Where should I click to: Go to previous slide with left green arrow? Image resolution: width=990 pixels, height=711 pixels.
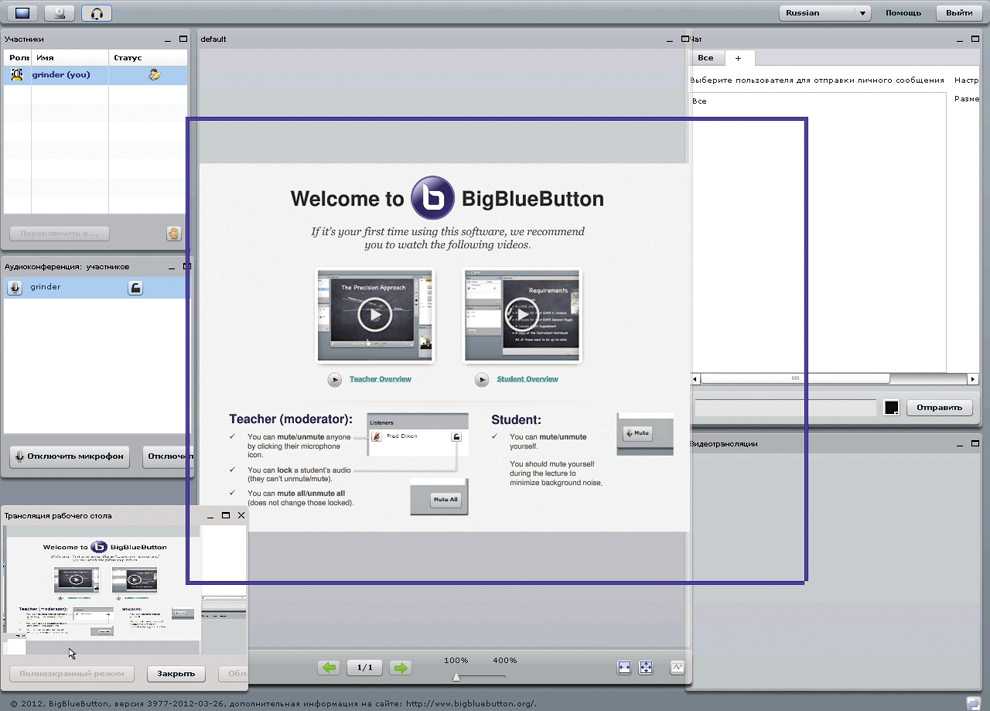point(329,667)
